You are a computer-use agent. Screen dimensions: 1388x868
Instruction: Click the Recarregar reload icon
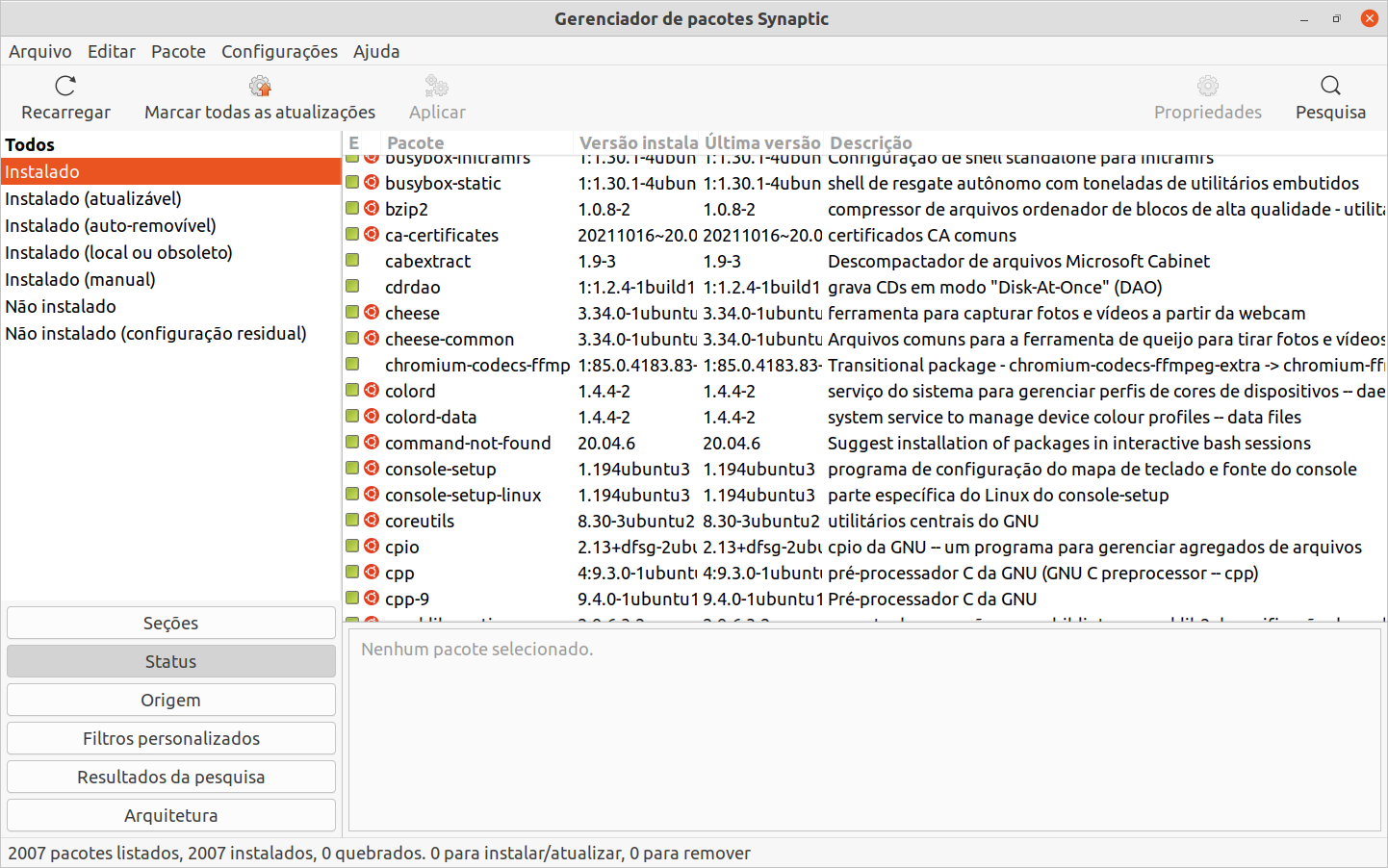coord(65,86)
